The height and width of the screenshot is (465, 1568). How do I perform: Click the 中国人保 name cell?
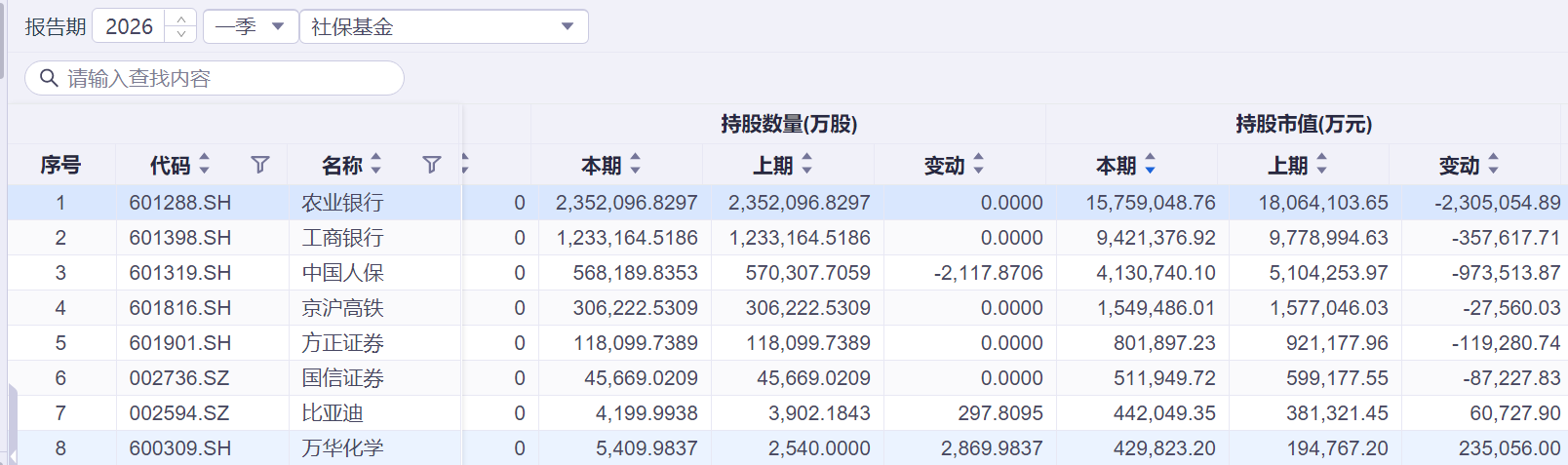point(343,273)
